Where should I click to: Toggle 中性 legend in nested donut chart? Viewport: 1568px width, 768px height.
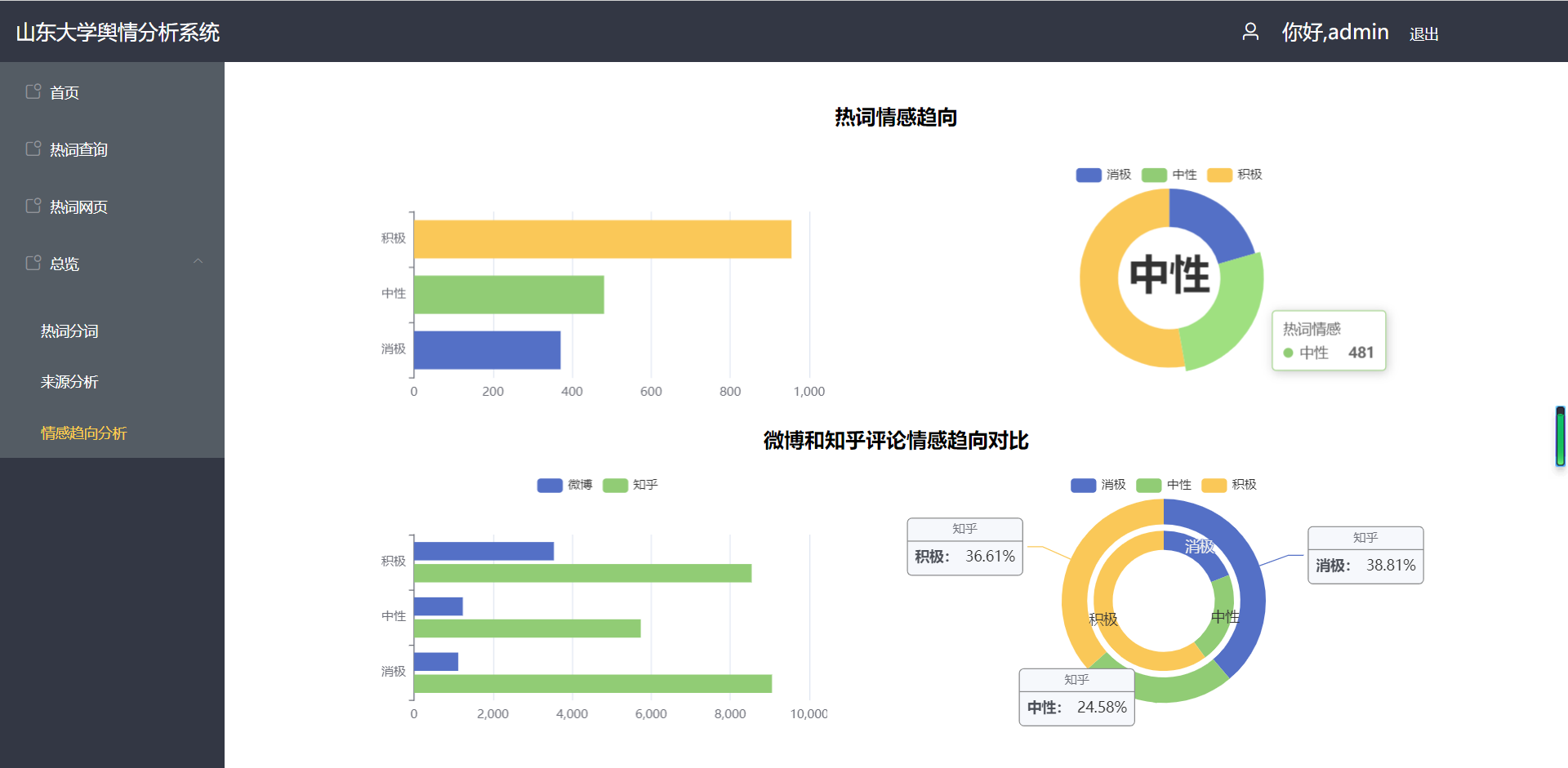[1163, 485]
